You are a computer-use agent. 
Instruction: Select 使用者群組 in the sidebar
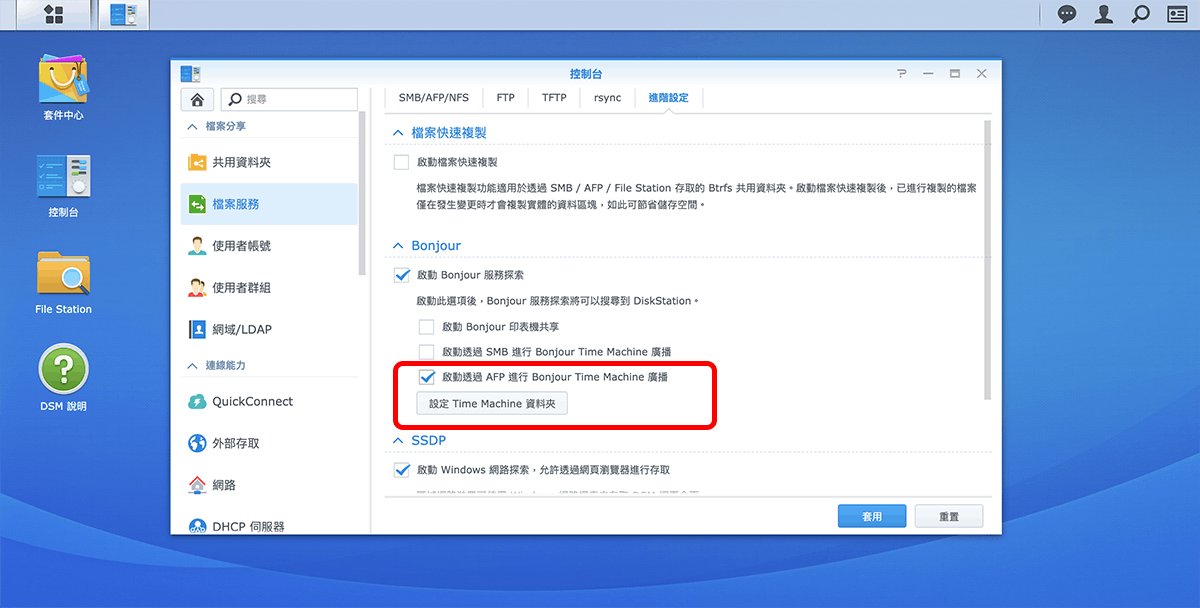pyautogui.click(x=269, y=288)
